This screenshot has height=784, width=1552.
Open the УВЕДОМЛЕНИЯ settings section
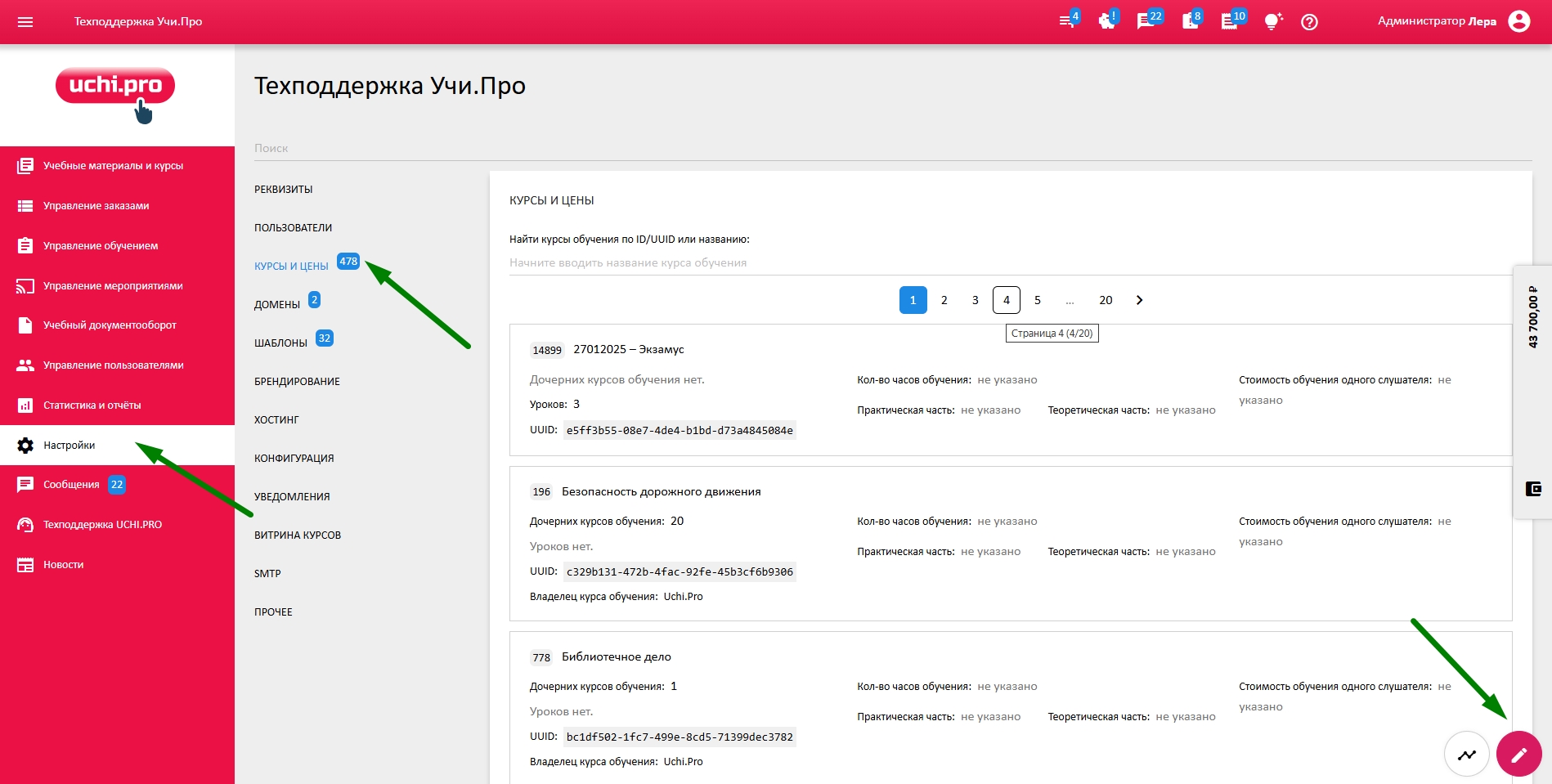292,497
